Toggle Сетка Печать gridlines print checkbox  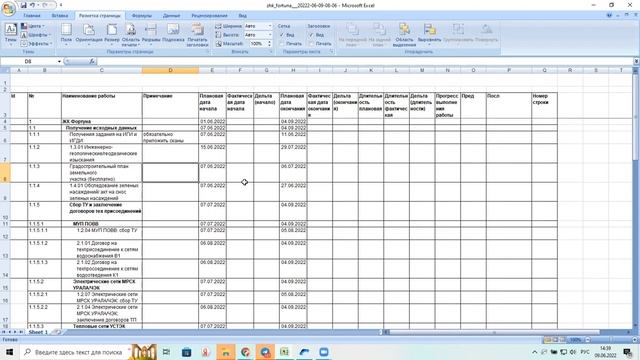[x=282, y=44]
